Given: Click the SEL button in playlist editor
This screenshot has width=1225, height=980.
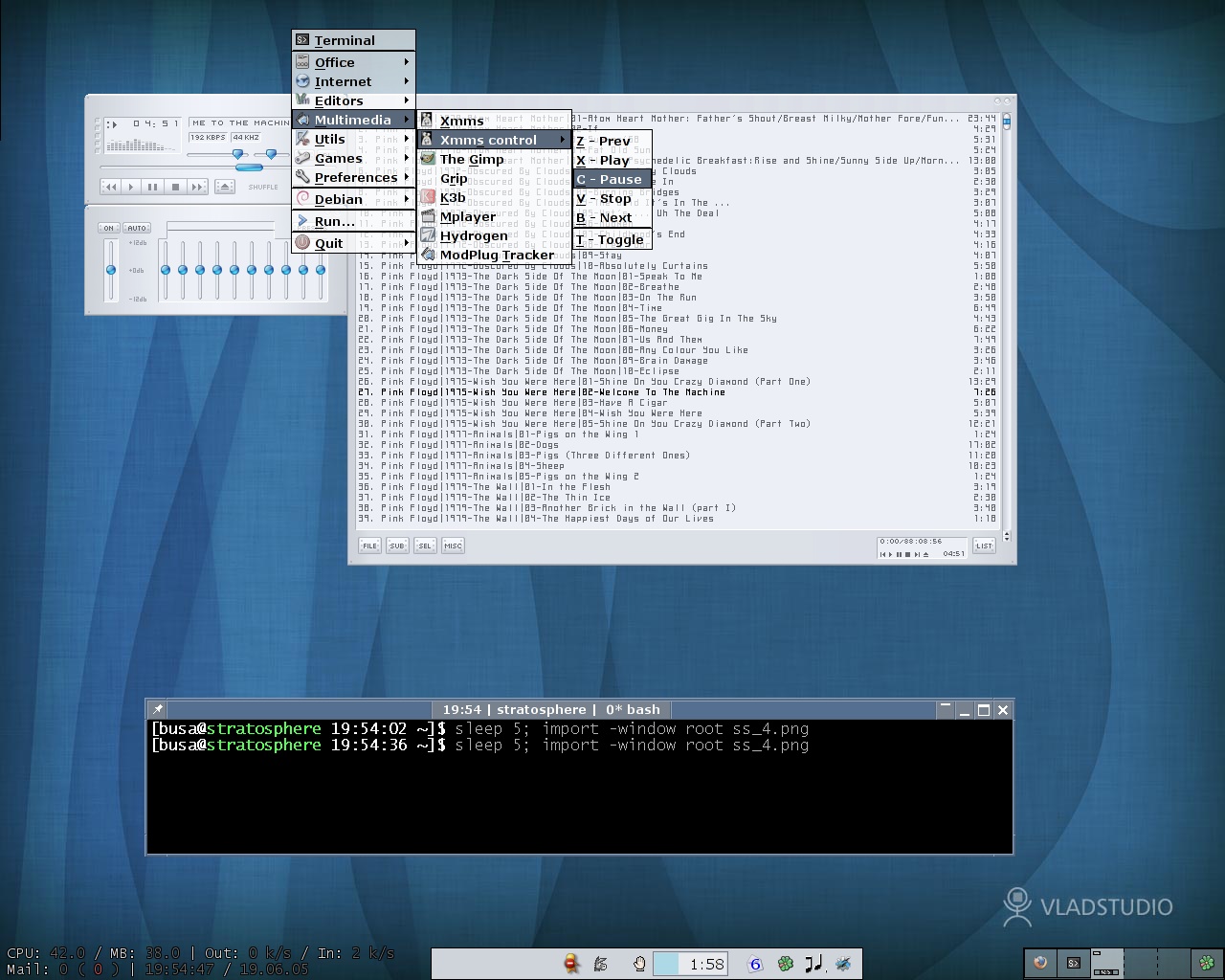Looking at the screenshot, I should (425, 546).
